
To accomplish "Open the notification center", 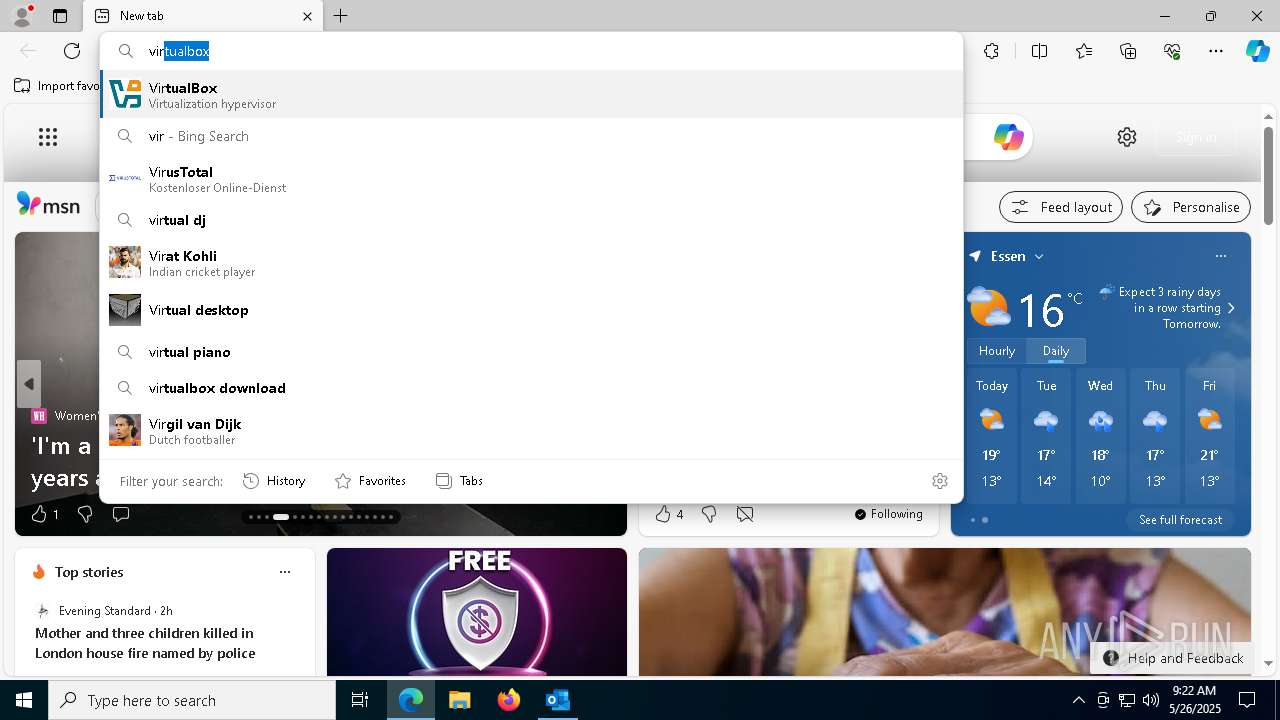I will point(1247,700).
